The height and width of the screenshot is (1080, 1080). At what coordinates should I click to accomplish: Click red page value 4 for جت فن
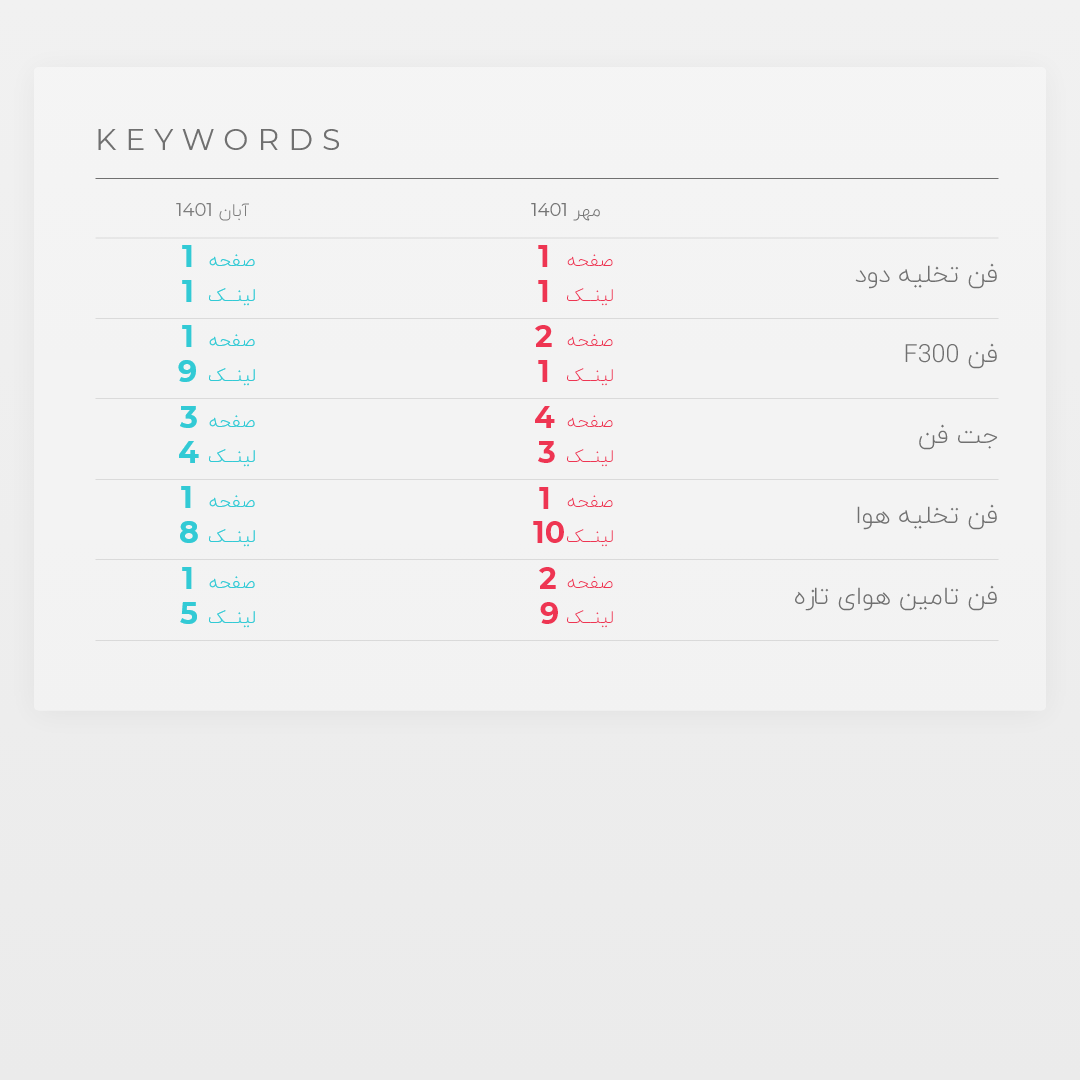(544, 417)
